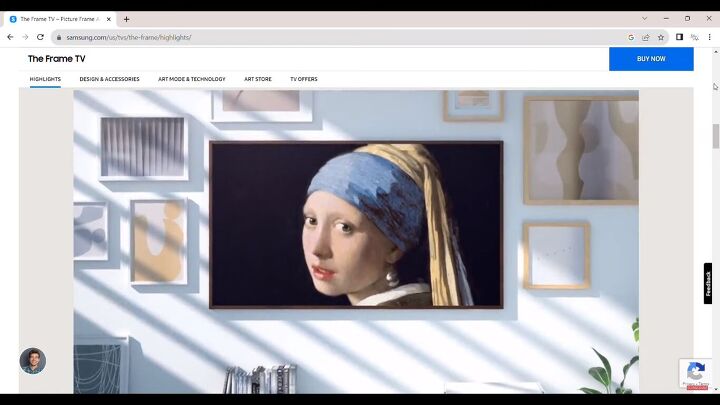The width and height of the screenshot is (720, 405).
Task: Open the Chrome three-dot menu
Action: (x=709, y=37)
